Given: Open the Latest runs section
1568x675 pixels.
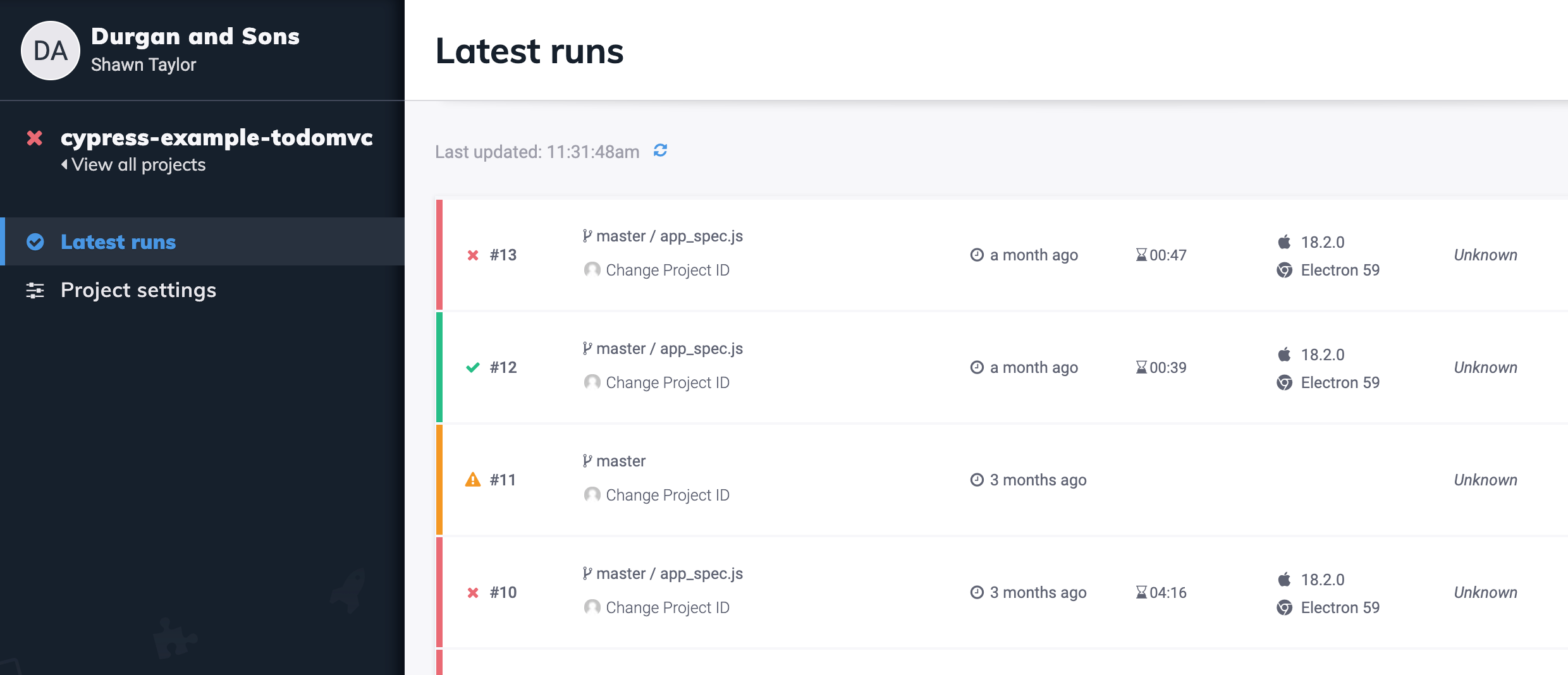Looking at the screenshot, I should point(118,241).
